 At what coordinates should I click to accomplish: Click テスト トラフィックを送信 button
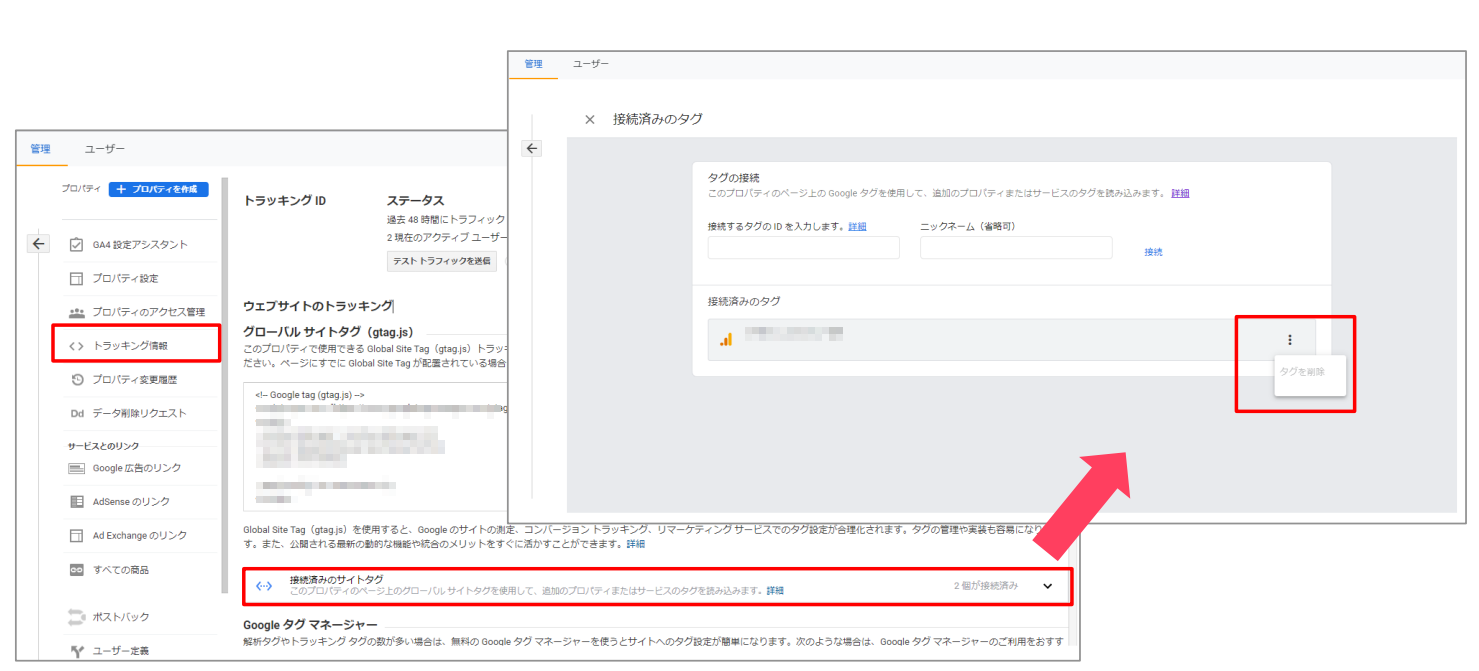pyautogui.click(x=441, y=261)
